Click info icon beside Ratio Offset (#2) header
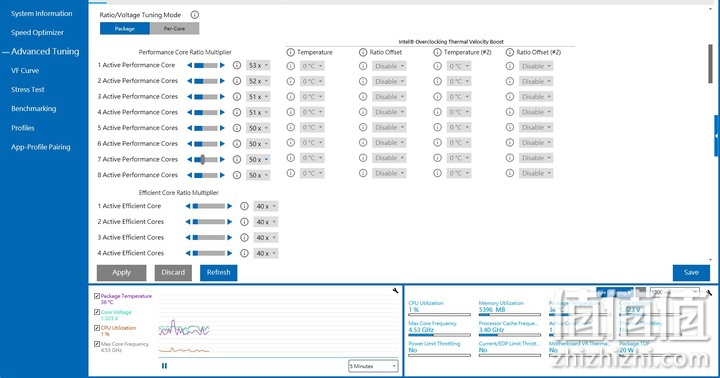The width and height of the screenshot is (720, 378). pos(510,52)
